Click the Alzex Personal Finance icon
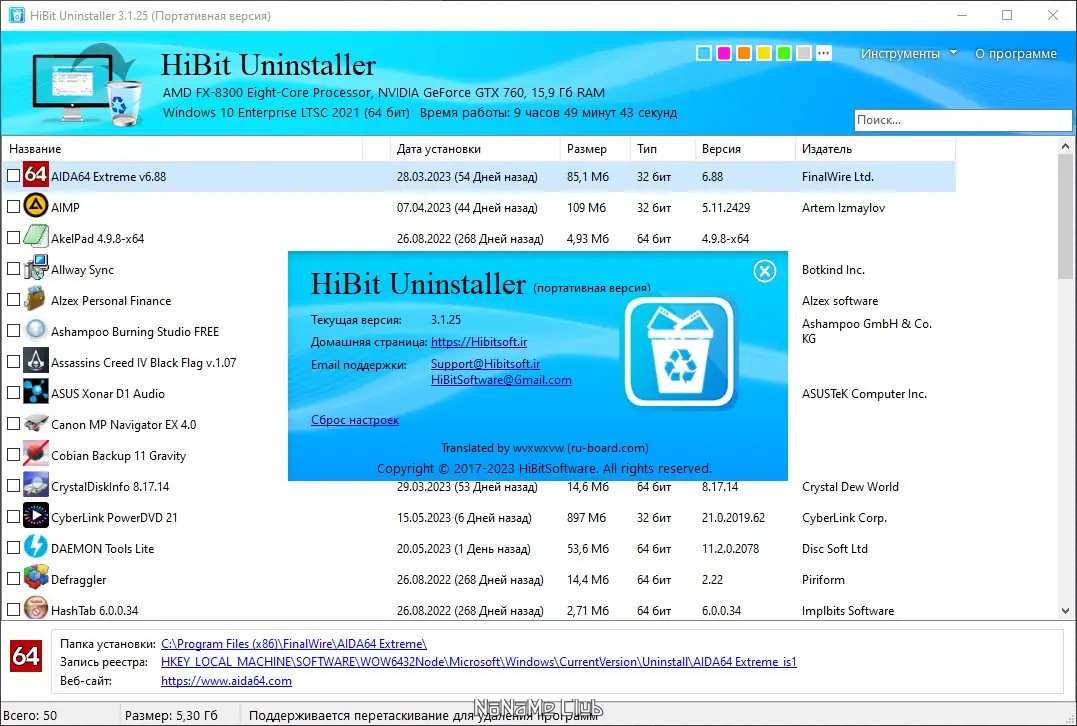This screenshot has height=726, width=1077. tap(36, 299)
